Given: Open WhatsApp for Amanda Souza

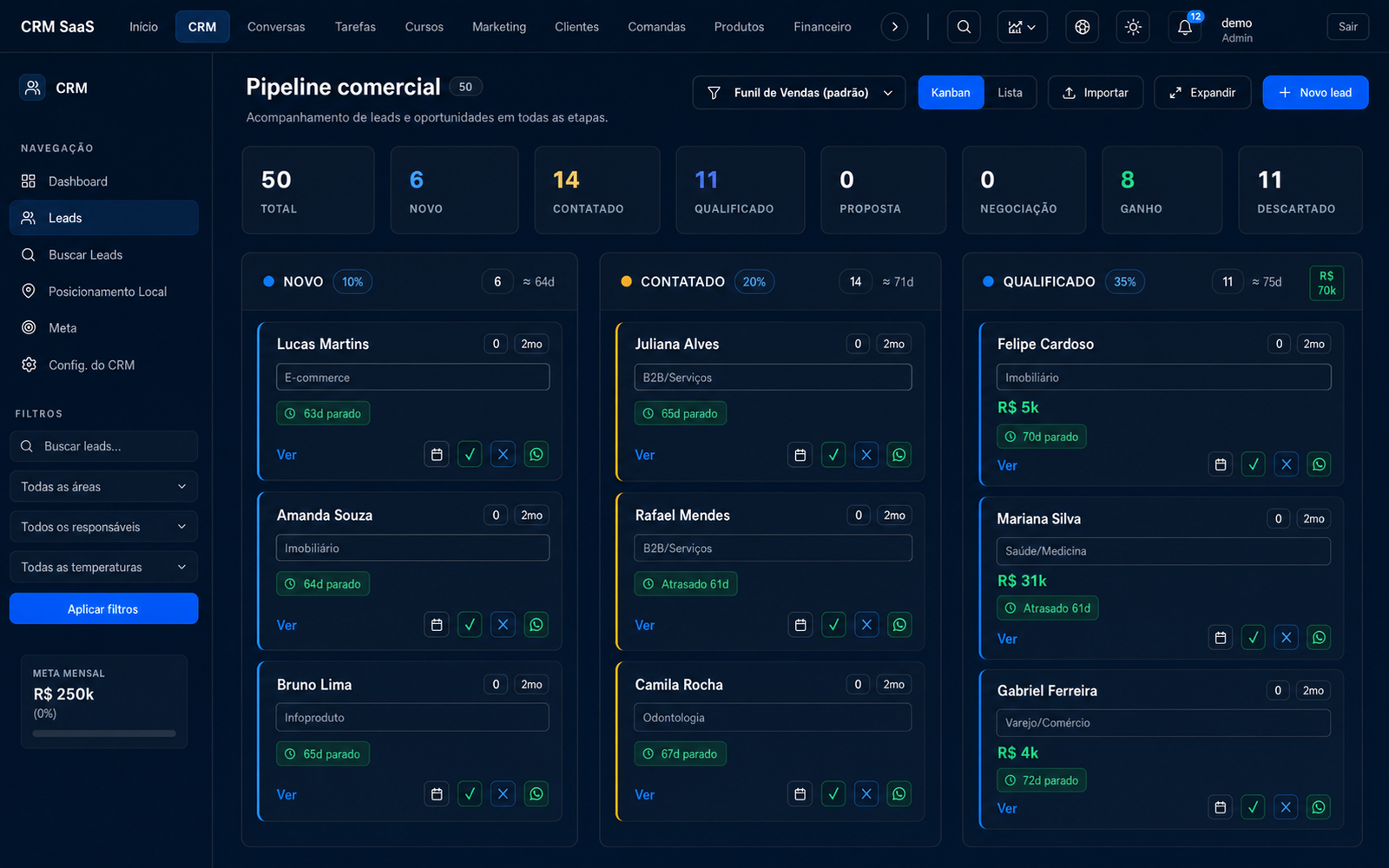Looking at the screenshot, I should coord(537,624).
